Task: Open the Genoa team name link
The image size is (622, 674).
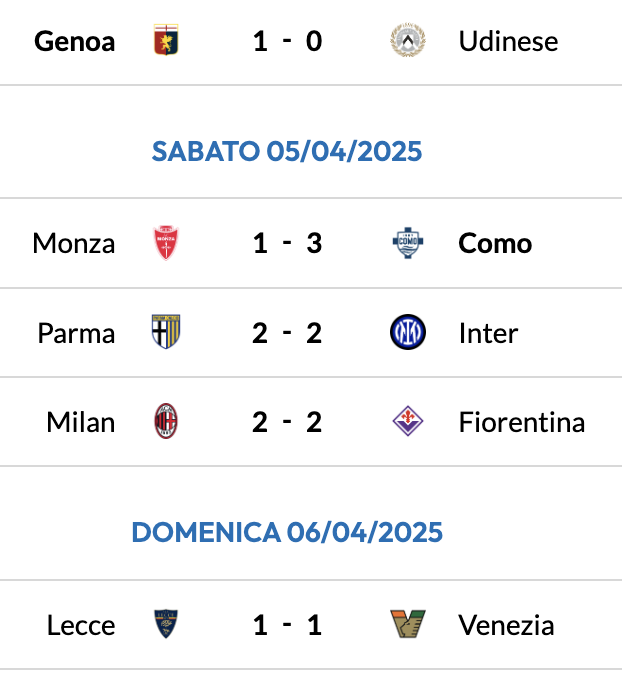Action: [75, 41]
